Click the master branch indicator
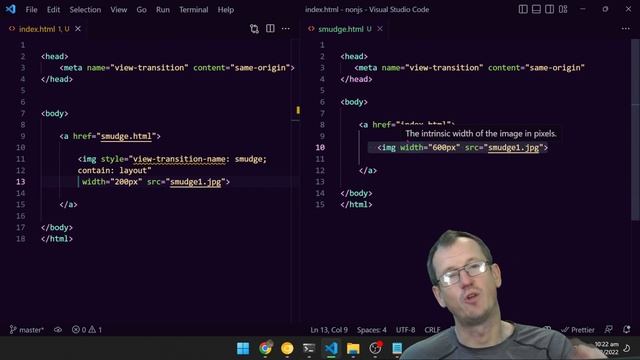 27,329
